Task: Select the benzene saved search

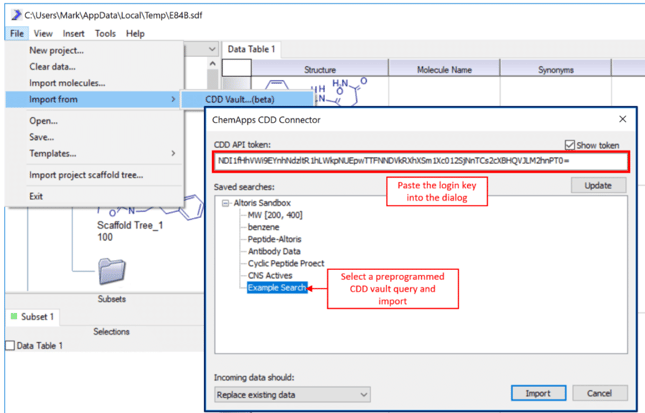Action: coord(263,227)
